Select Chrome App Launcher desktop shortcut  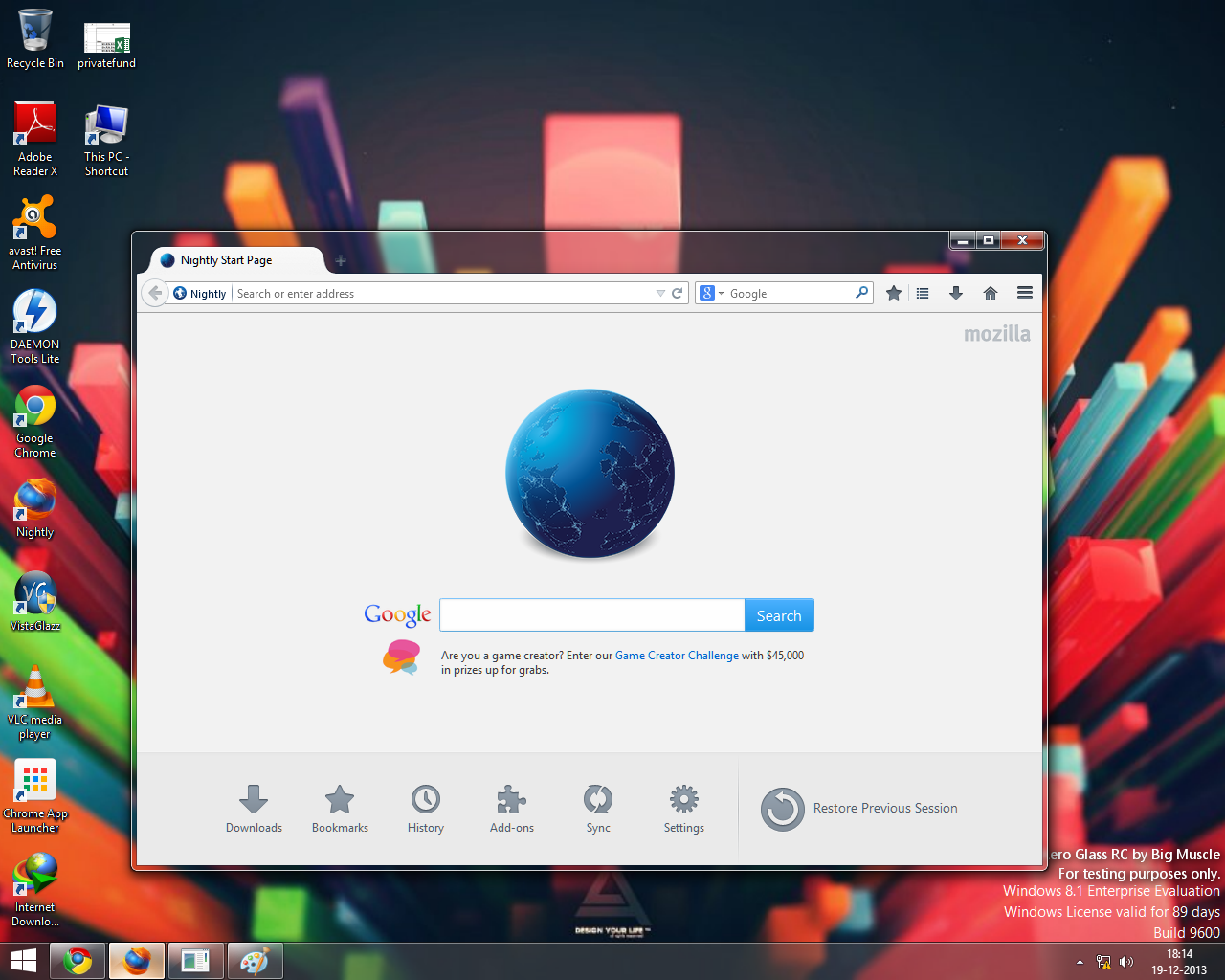click(35, 797)
